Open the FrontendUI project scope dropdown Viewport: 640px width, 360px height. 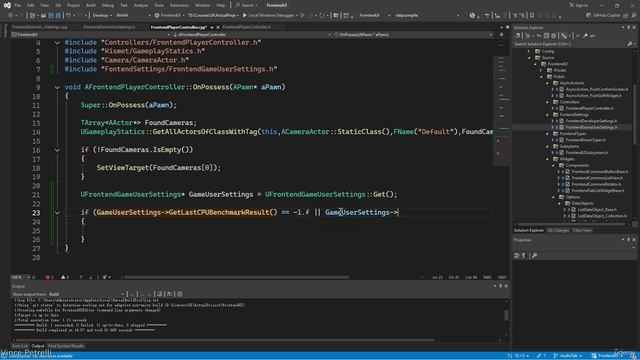pyautogui.click(x=91, y=35)
